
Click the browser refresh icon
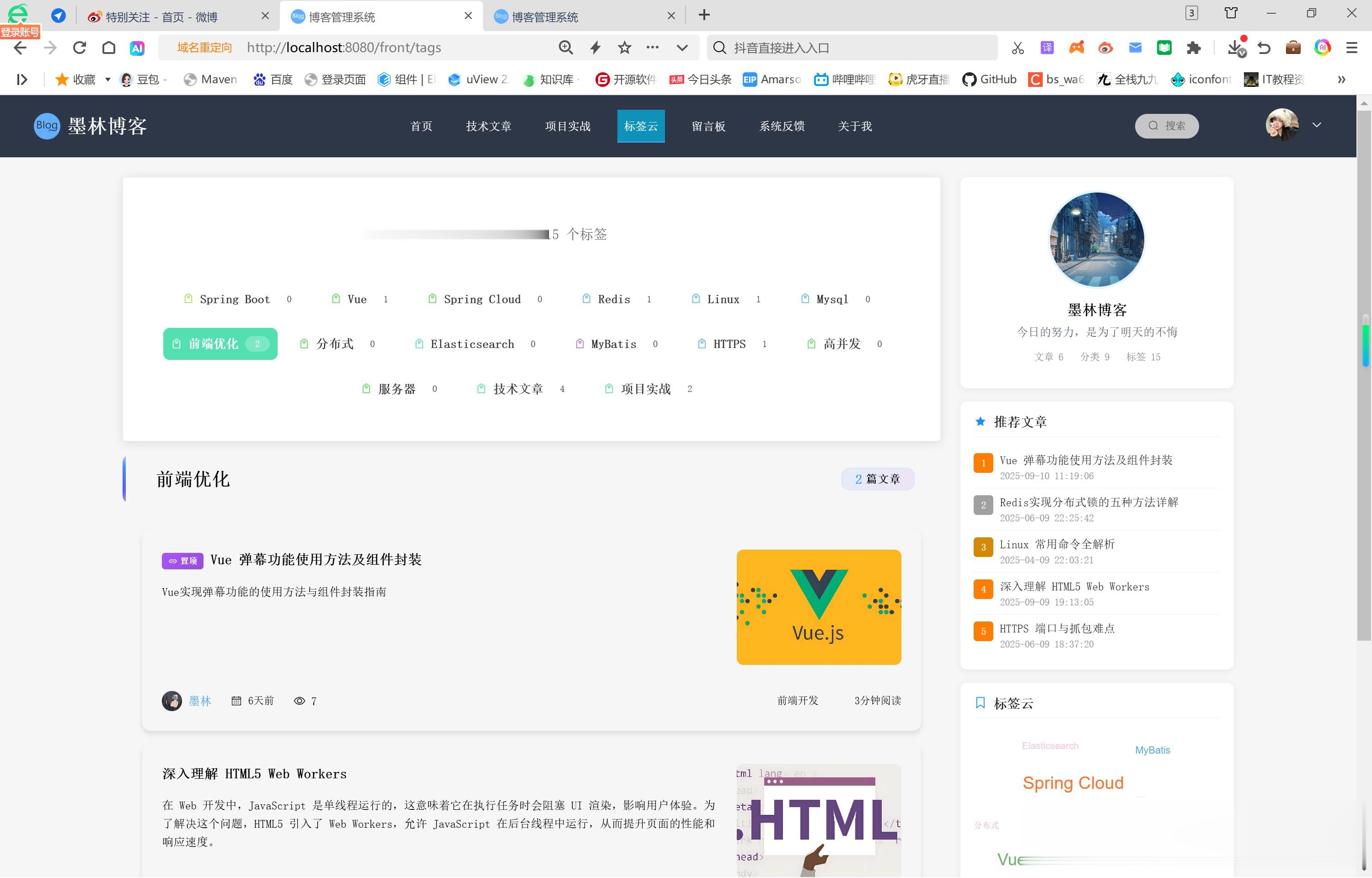click(79, 48)
